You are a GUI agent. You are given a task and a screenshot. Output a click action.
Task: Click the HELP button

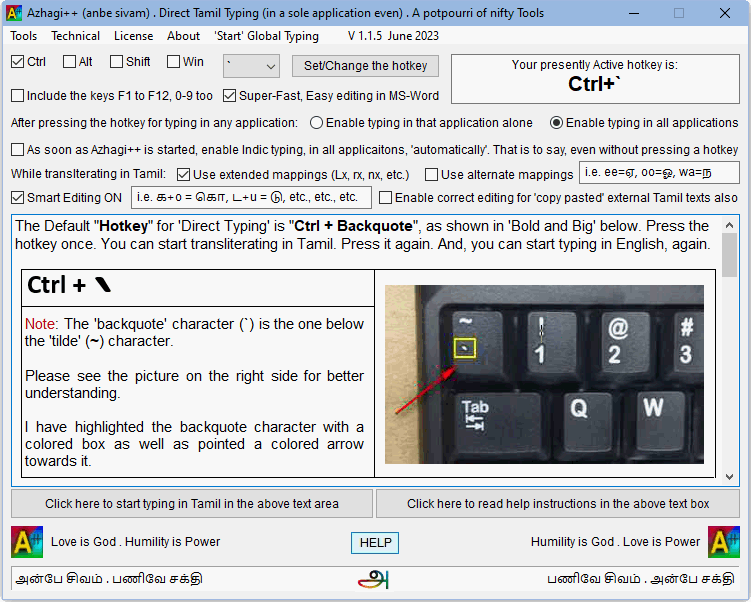(375, 543)
